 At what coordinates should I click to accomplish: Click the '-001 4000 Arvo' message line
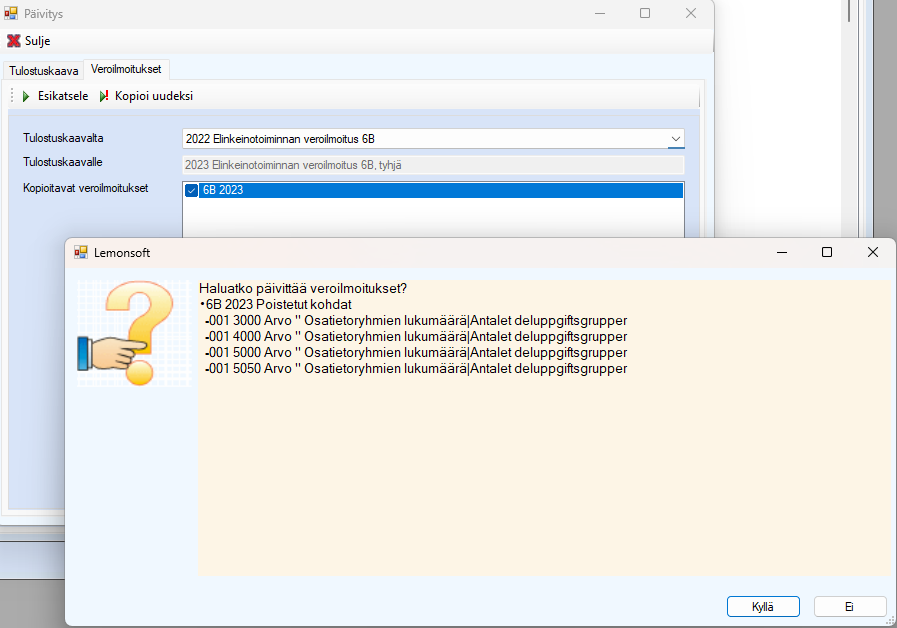pyautogui.click(x=416, y=336)
